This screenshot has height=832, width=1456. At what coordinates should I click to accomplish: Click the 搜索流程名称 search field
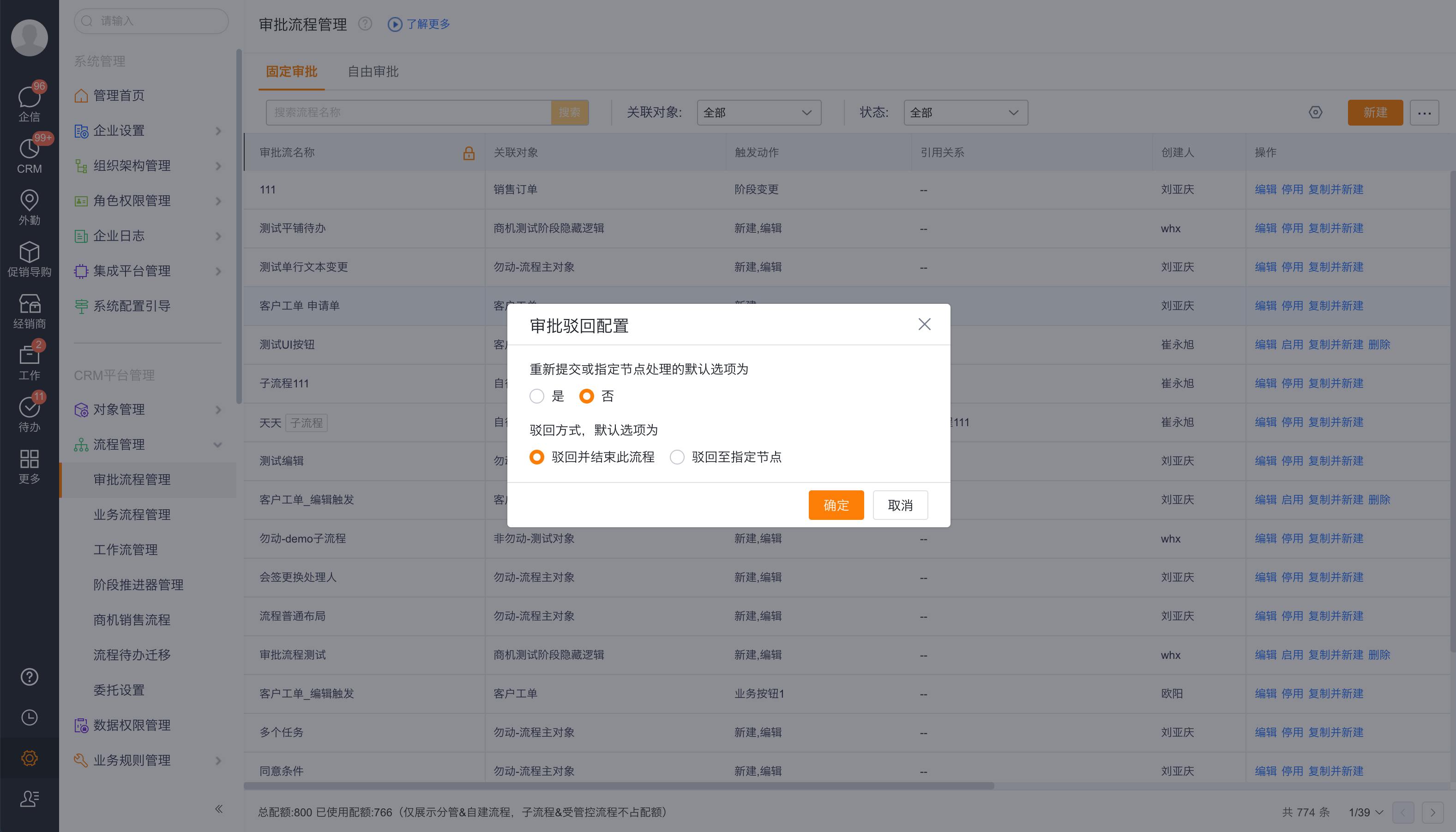click(409, 113)
